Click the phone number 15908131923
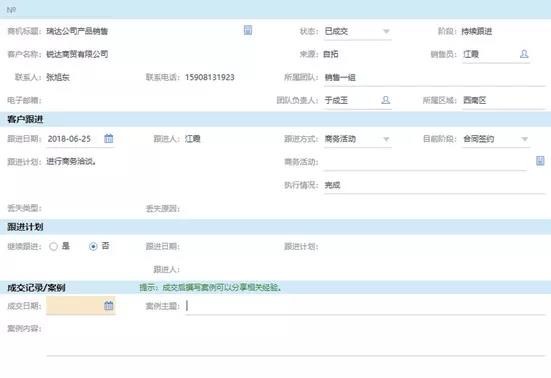Image resolution: width=551 pixels, height=378 pixels. [x=210, y=77]
